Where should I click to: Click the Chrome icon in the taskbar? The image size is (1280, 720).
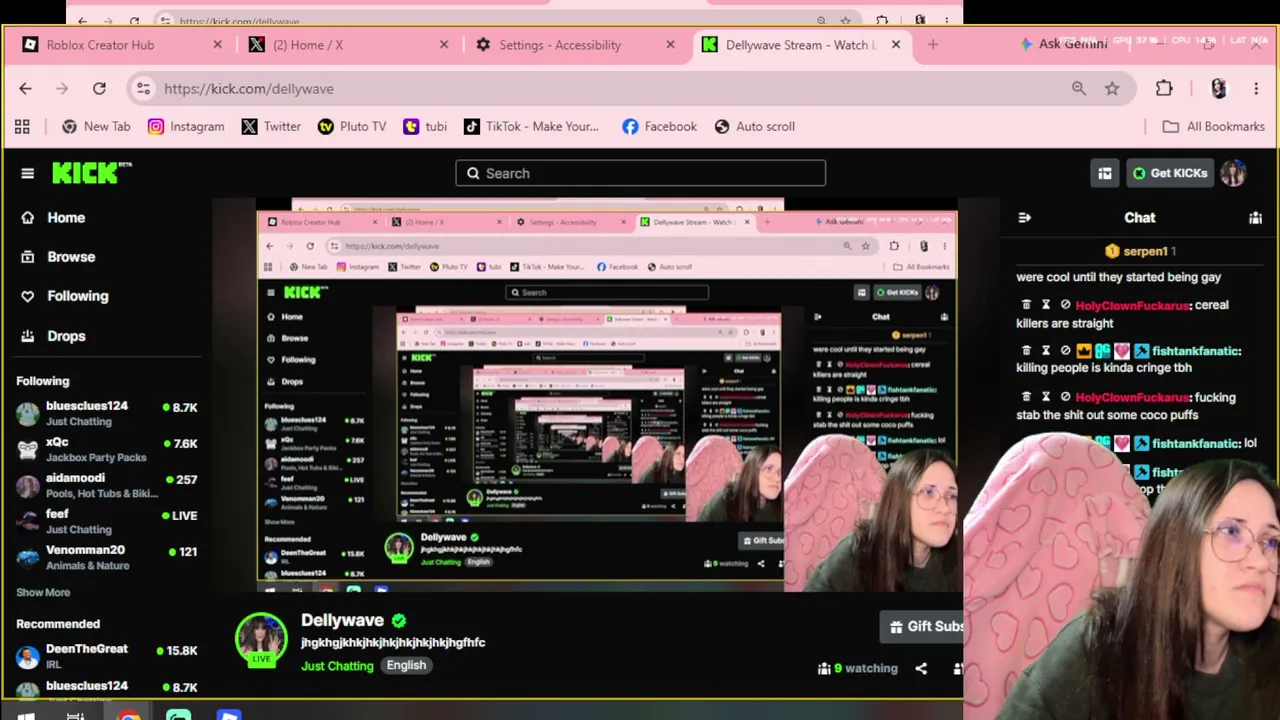128,715
